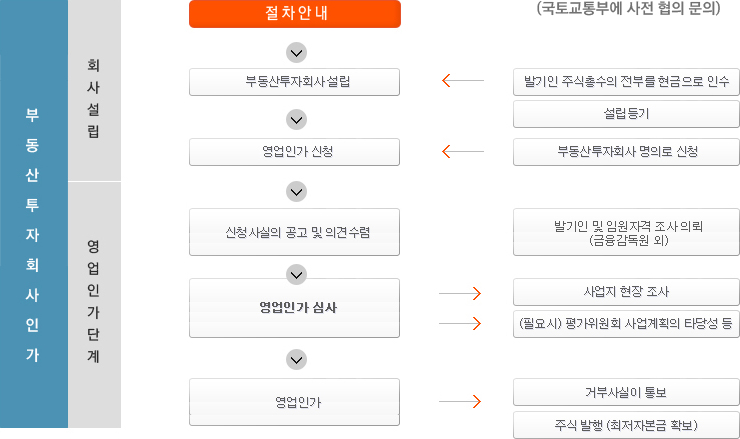Click 발기인 주식총수의 전부를 현금으로 인수 box
740x439 pixels.
(626, 82)
